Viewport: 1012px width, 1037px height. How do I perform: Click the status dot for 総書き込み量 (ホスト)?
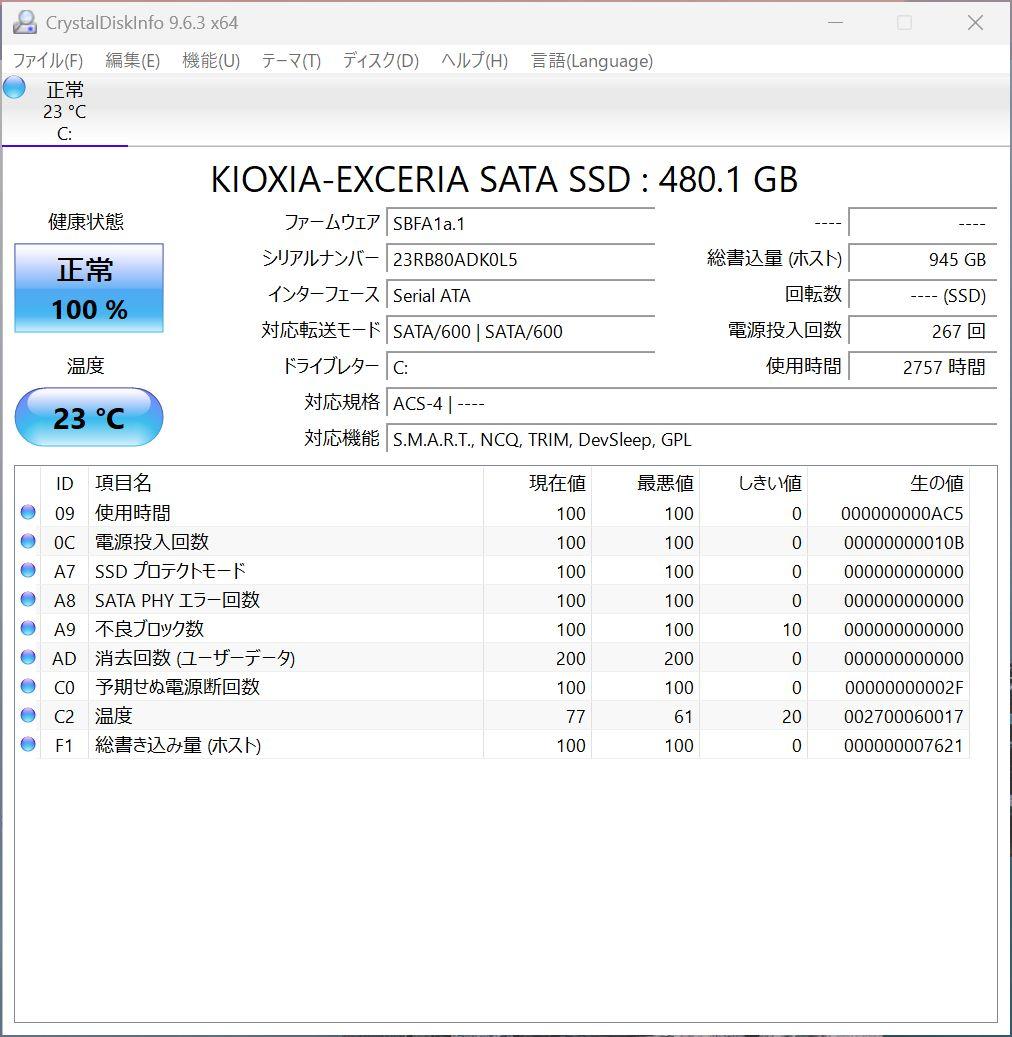[x=28, y=745]
